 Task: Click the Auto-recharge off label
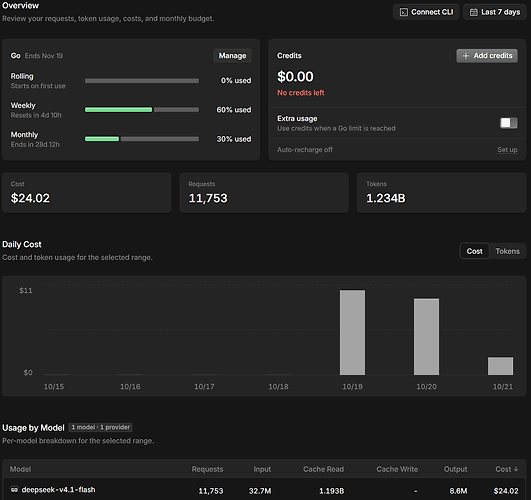305,149
